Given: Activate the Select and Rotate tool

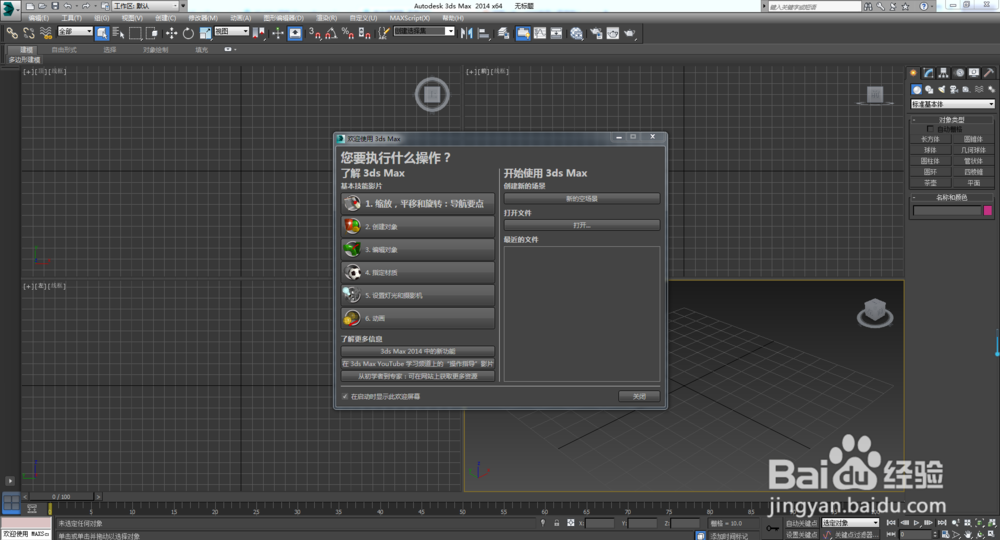Looking at the screenshot, I should [188, 33].
